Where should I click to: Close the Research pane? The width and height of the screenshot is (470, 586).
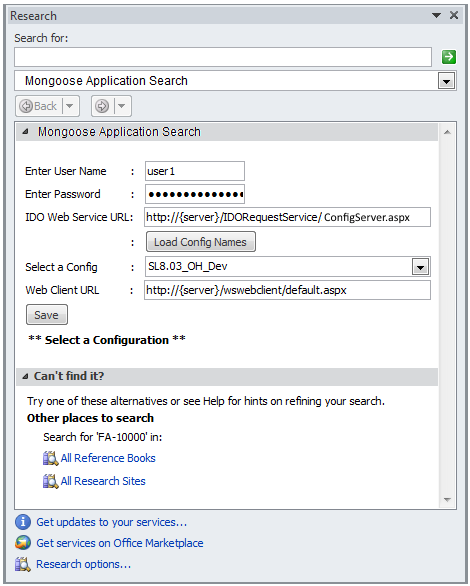454,15
